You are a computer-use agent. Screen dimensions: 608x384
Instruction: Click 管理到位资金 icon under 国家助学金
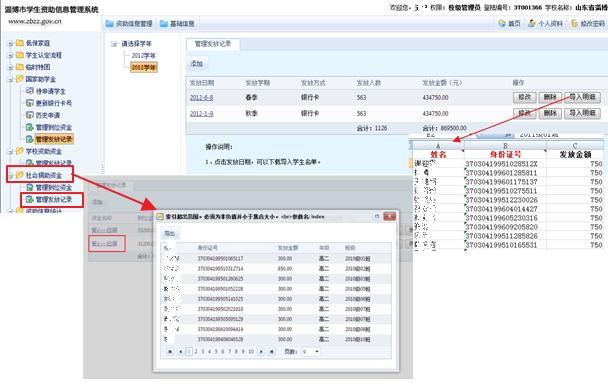pos(30,127)
